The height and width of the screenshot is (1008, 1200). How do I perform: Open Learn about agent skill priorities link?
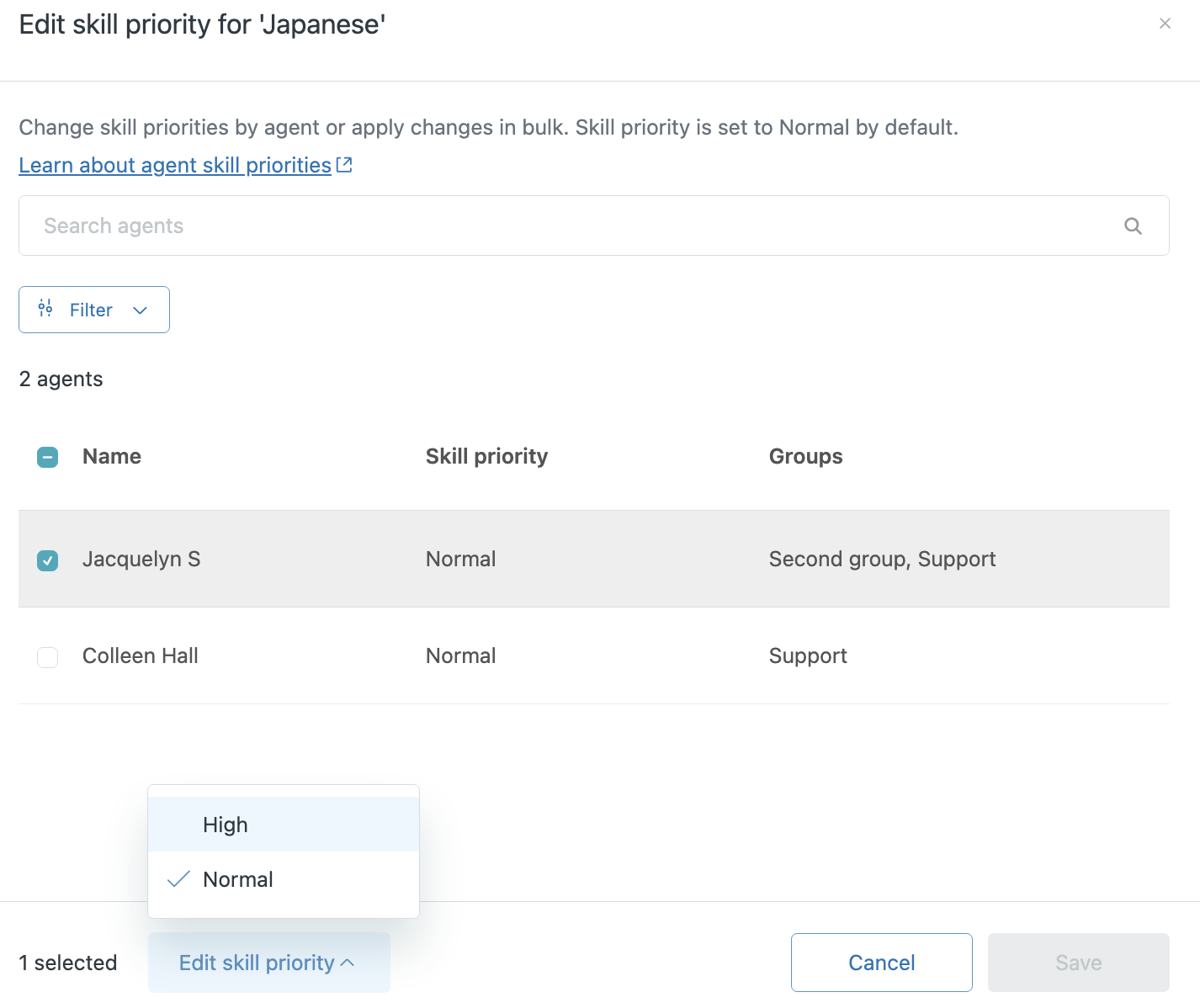tap(175, 165)
